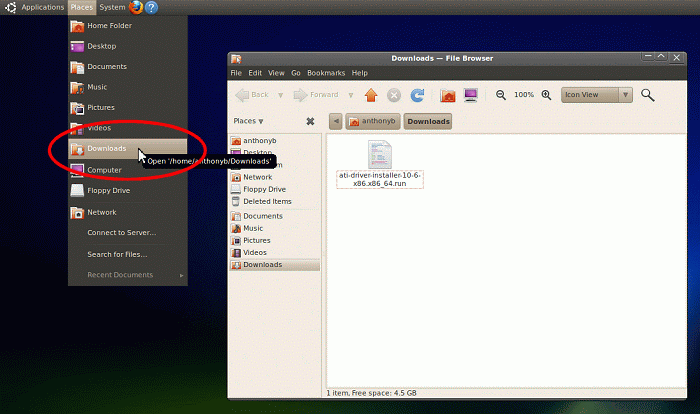Select Network in sidebar
This screenshot has height=414, width=700.
275,177
